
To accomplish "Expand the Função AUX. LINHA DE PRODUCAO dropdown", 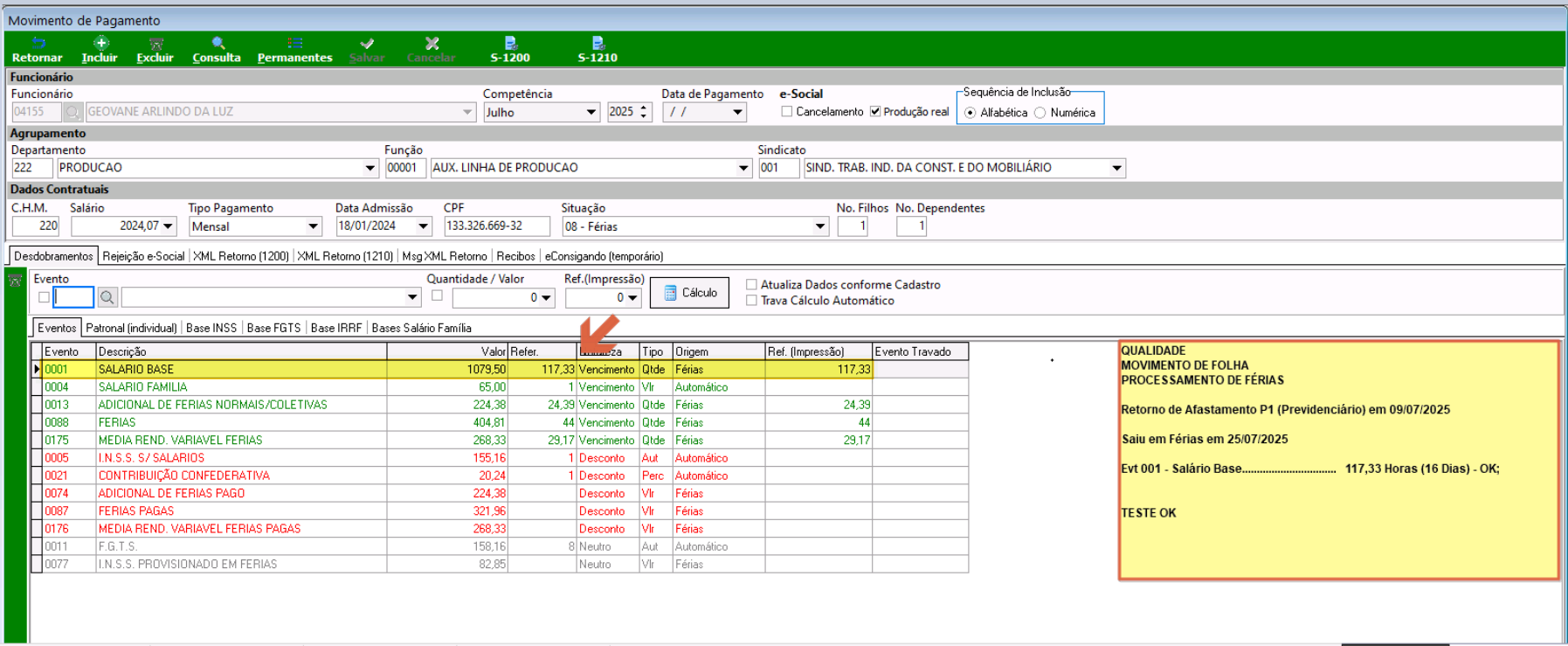I will [744, 168].
